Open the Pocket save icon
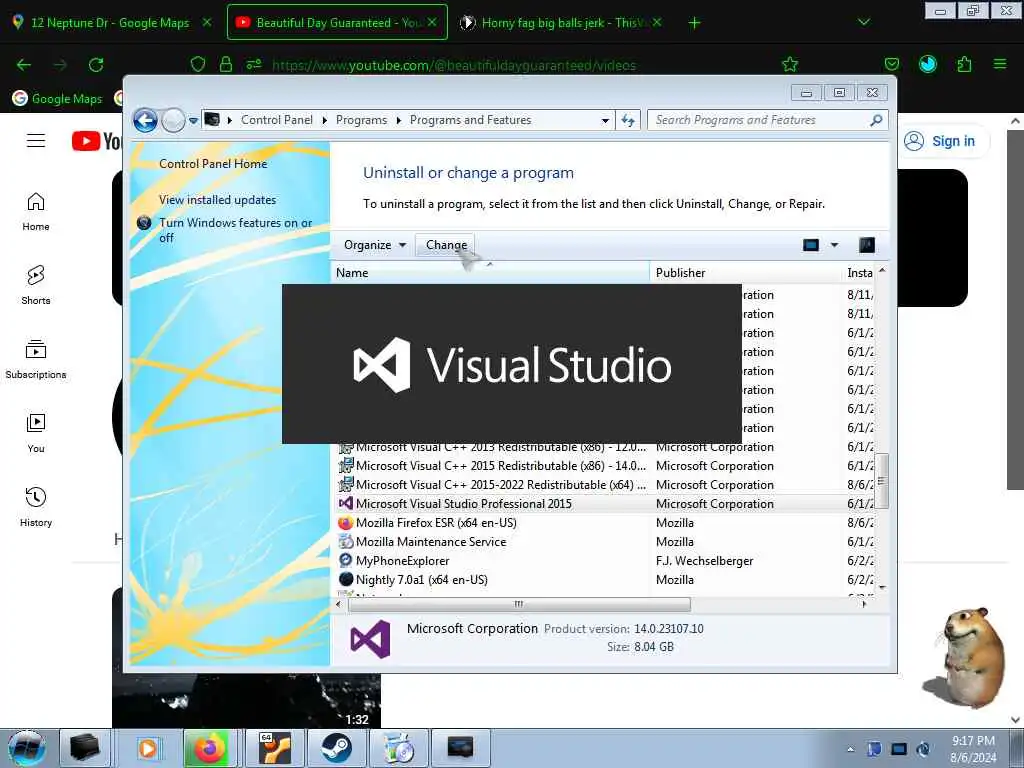The width and height of the screenshot is (1024, 768). pyautogui.click(x=891, y=64)
